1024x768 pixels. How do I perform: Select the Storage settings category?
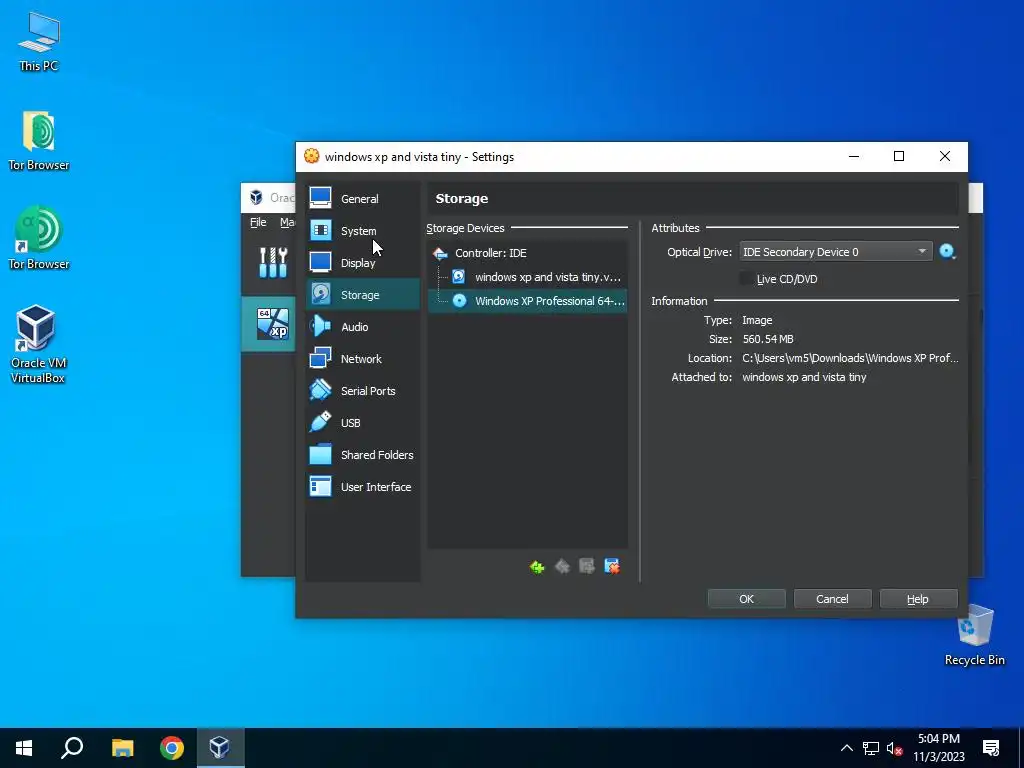point(362,295)
